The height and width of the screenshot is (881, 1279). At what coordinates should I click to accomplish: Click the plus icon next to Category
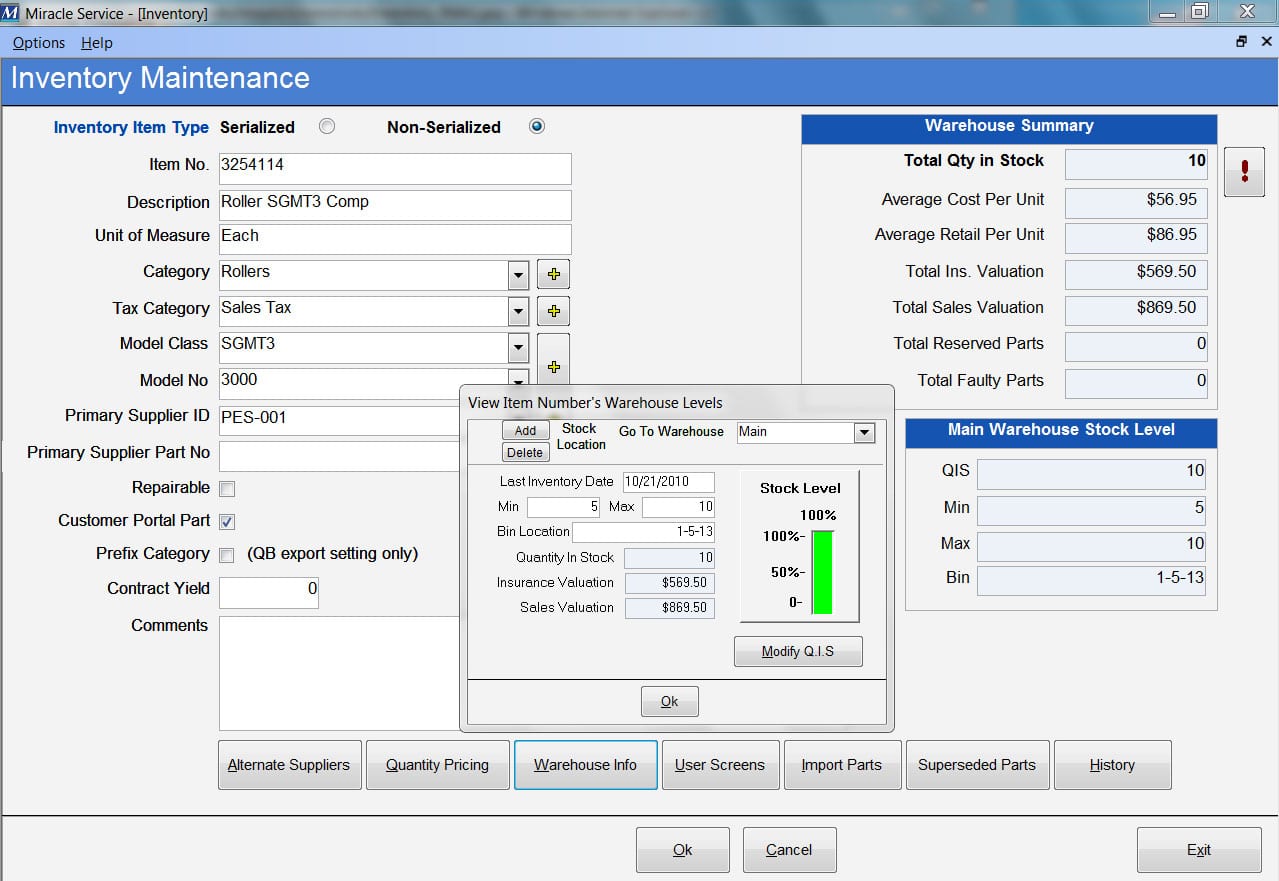coord(553,274)
